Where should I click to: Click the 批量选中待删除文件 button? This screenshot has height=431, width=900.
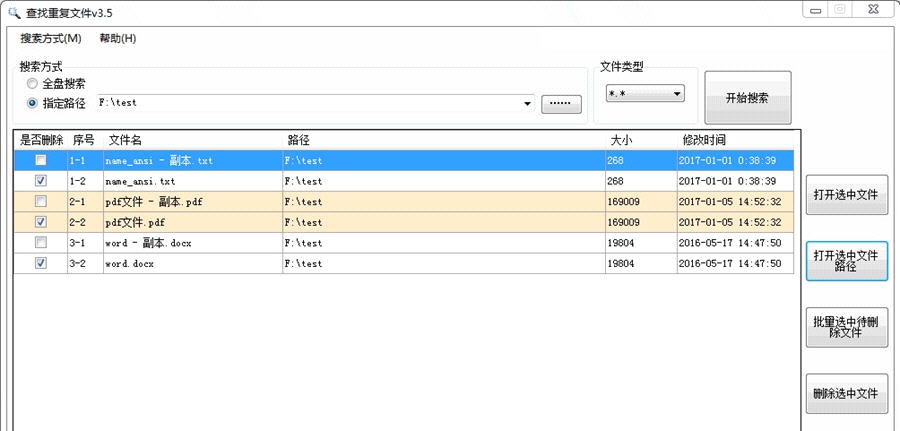click(846, 327)
